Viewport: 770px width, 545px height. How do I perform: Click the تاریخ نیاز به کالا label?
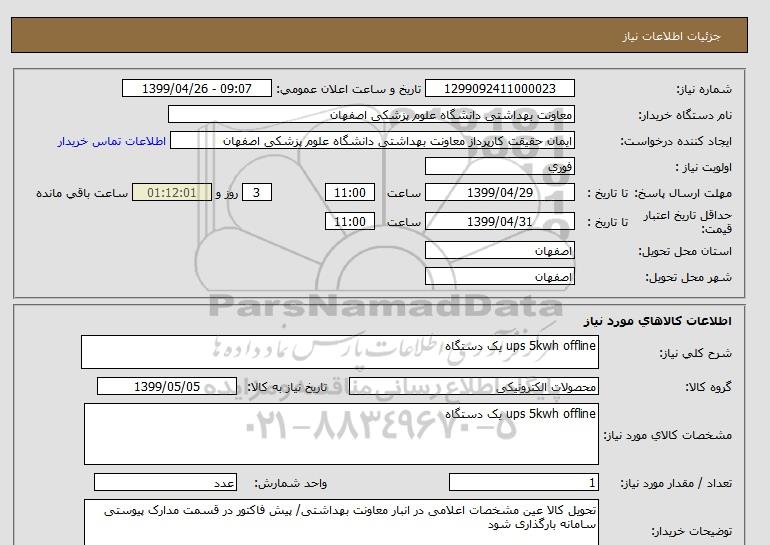point(287,387)
